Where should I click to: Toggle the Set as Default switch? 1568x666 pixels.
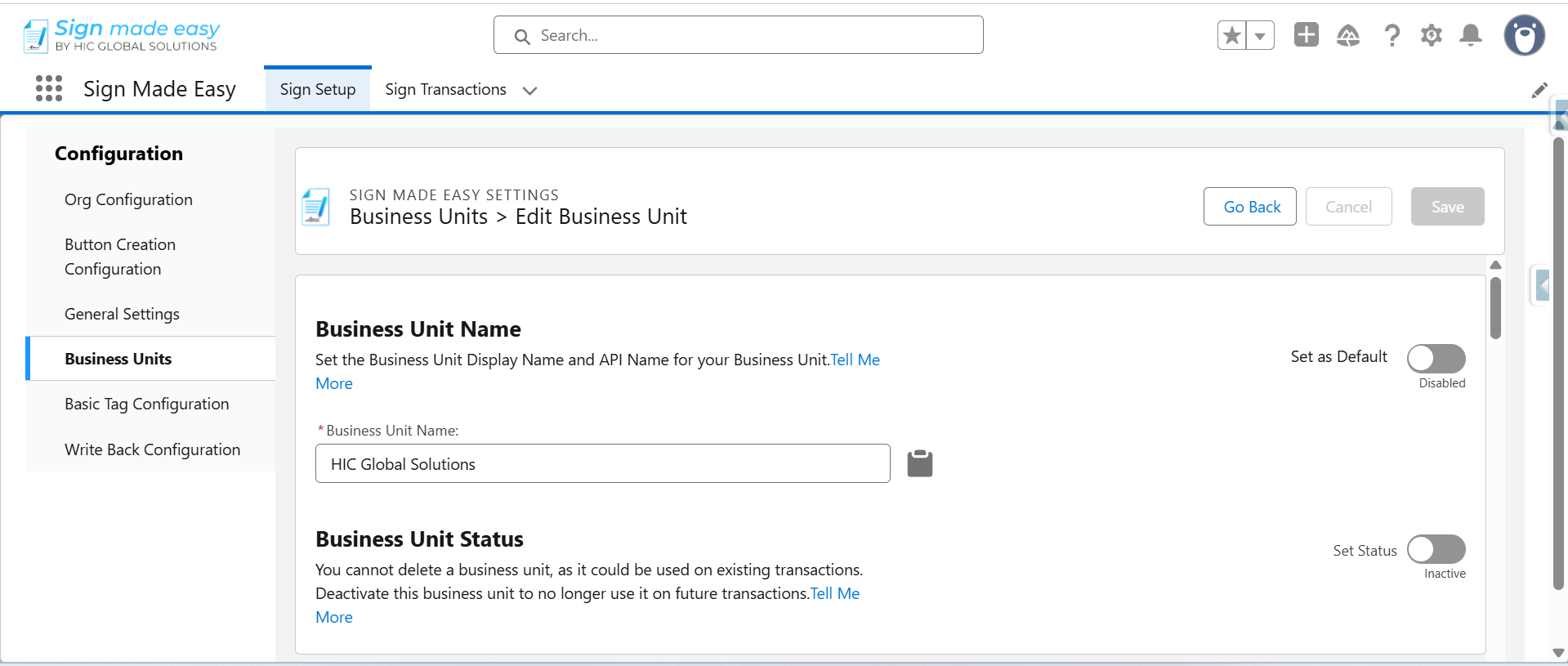[x=1436, y=358]
